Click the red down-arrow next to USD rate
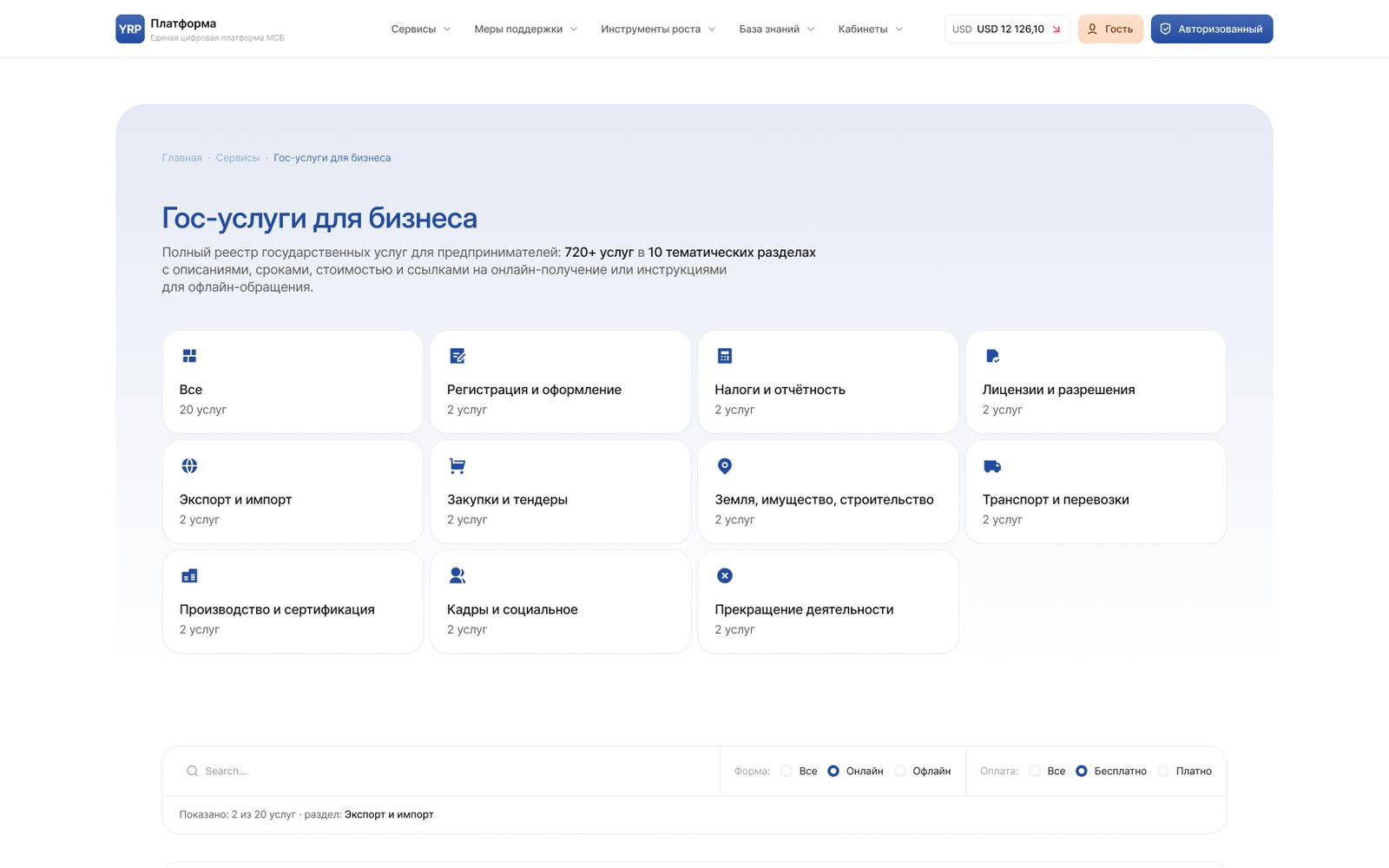 (1057, 30)
